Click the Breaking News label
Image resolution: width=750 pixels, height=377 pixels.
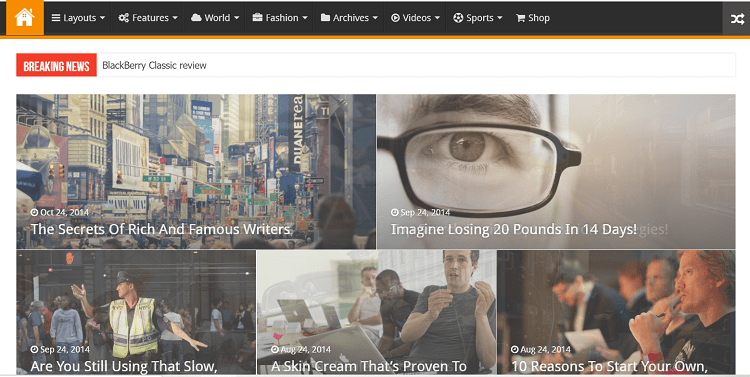pyautogui.click(x=56, y=66)
